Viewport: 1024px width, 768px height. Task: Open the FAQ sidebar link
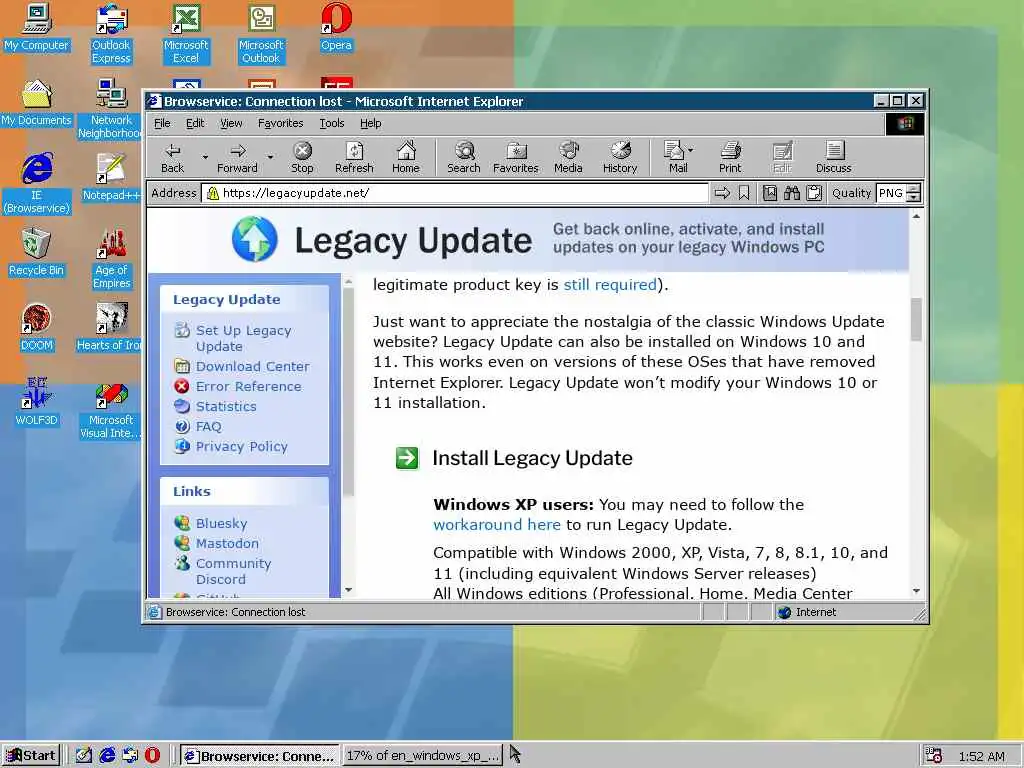point(208,426)
